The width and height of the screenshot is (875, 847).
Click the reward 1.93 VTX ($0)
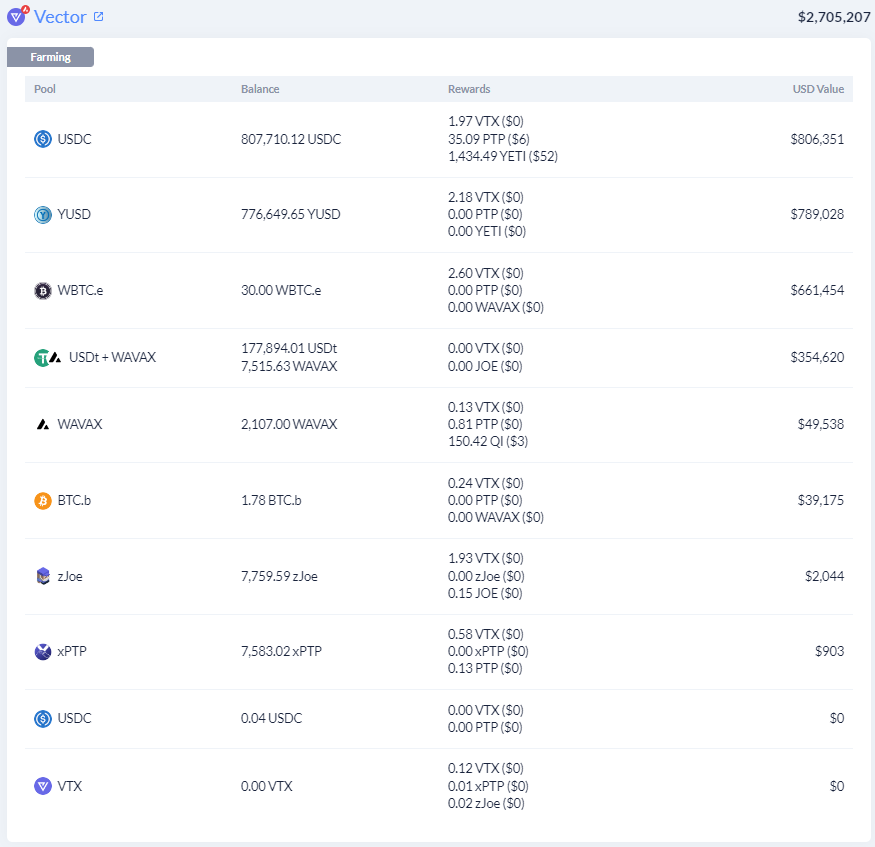tap(485, 558)
